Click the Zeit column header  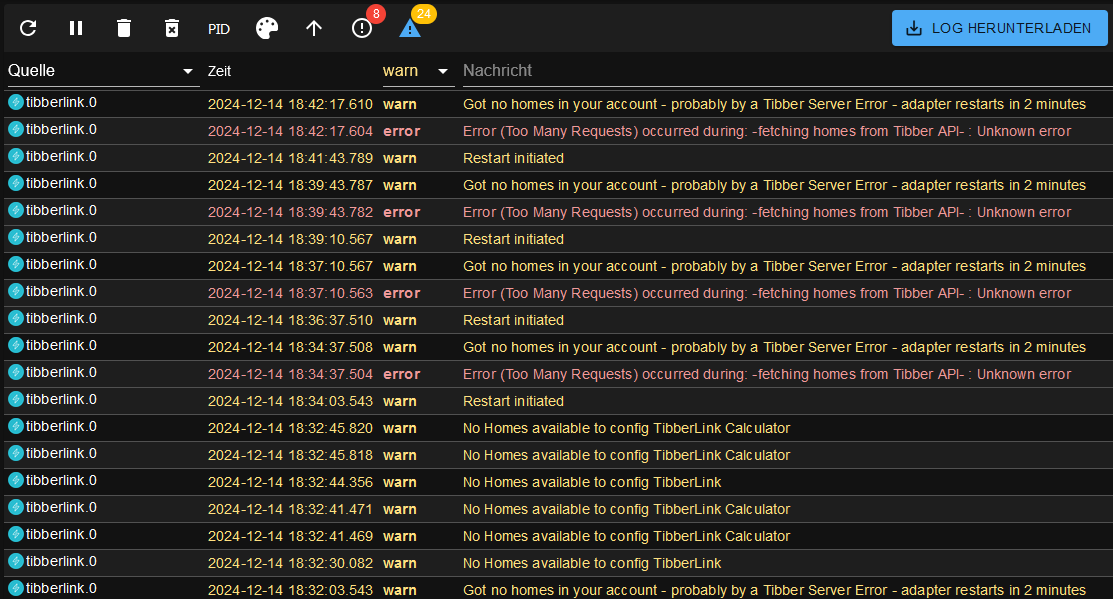(220, 71)
